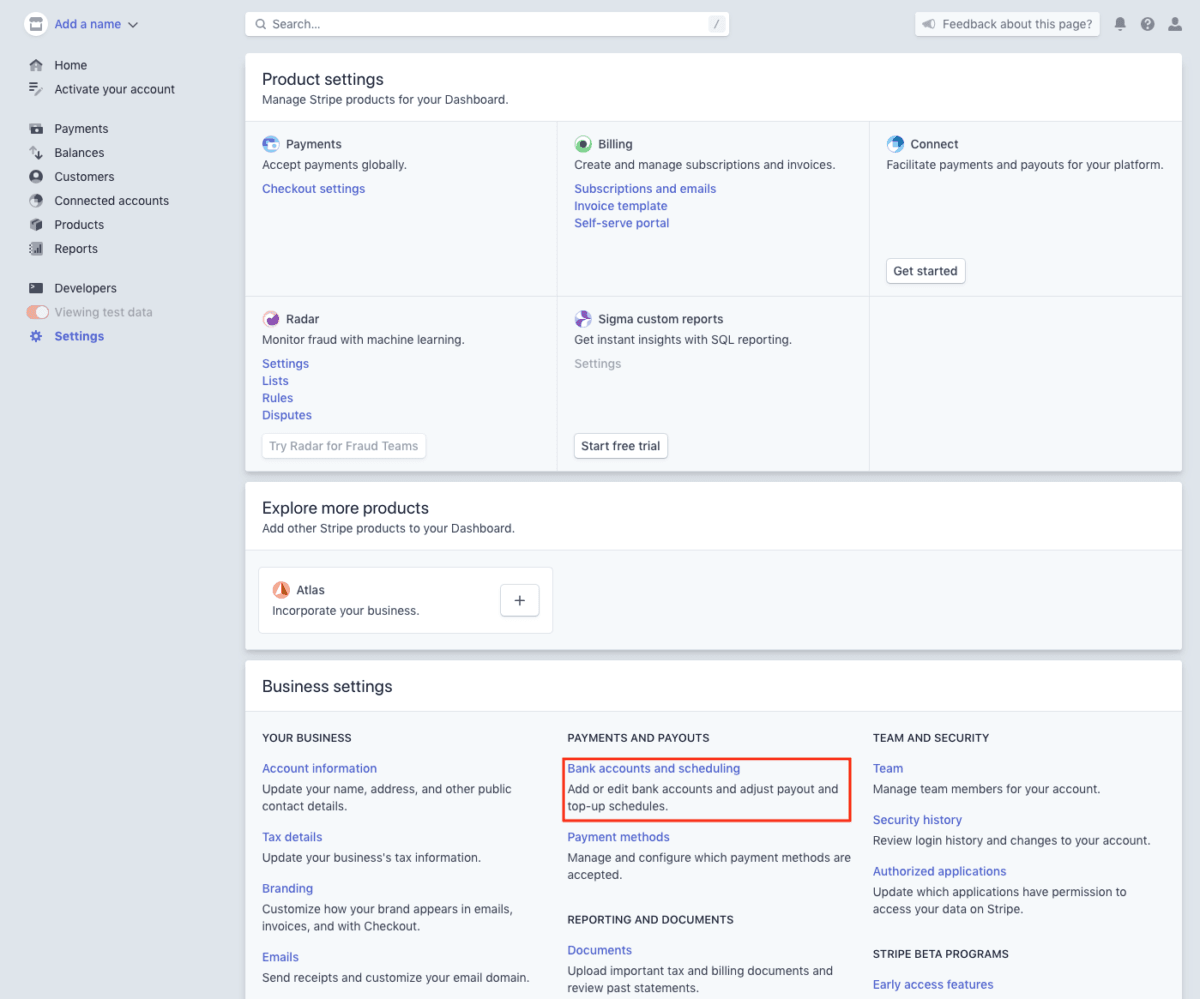Screen dimensions: 1200x999
Task: Open Team settings link
Action: (888, 769)
